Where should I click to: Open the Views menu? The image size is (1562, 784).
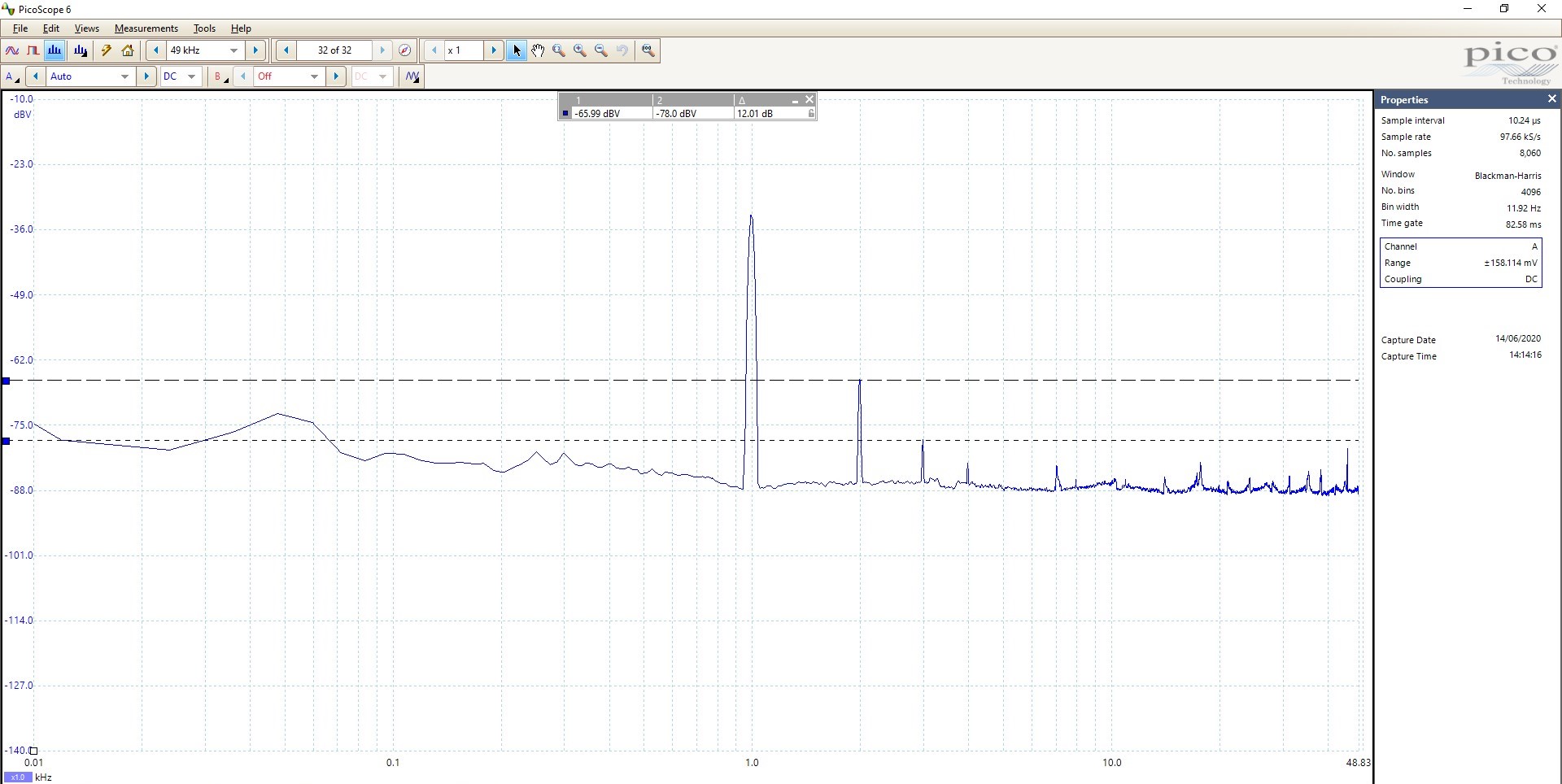coord(87,28)
